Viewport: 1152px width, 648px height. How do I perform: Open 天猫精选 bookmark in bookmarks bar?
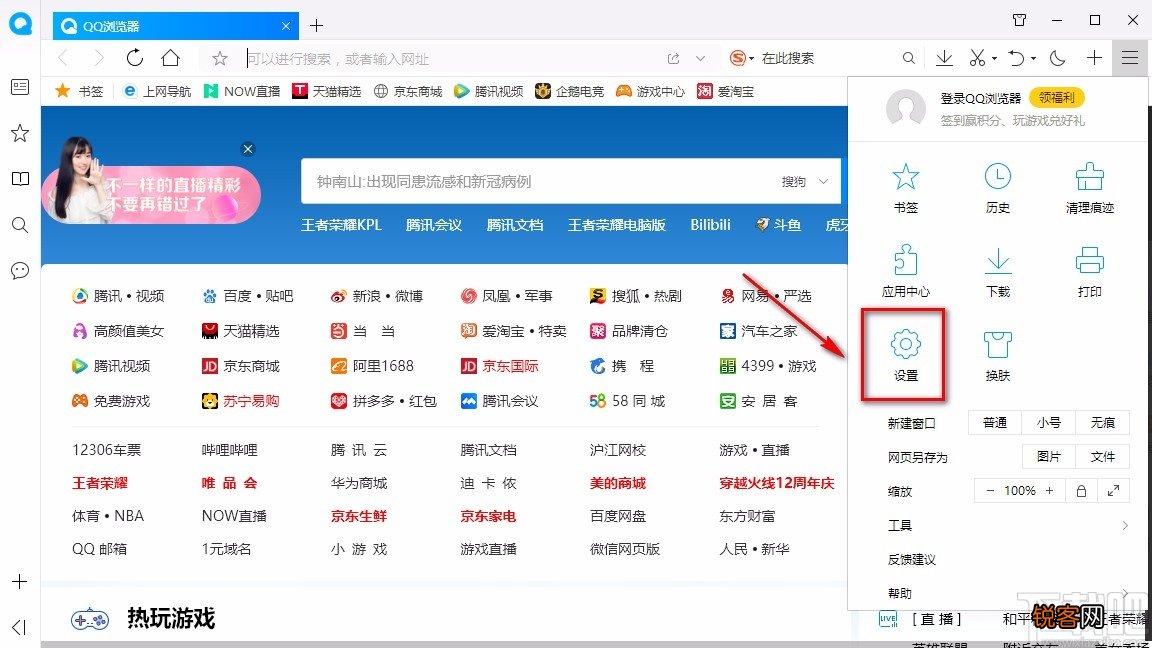[327, 91]
